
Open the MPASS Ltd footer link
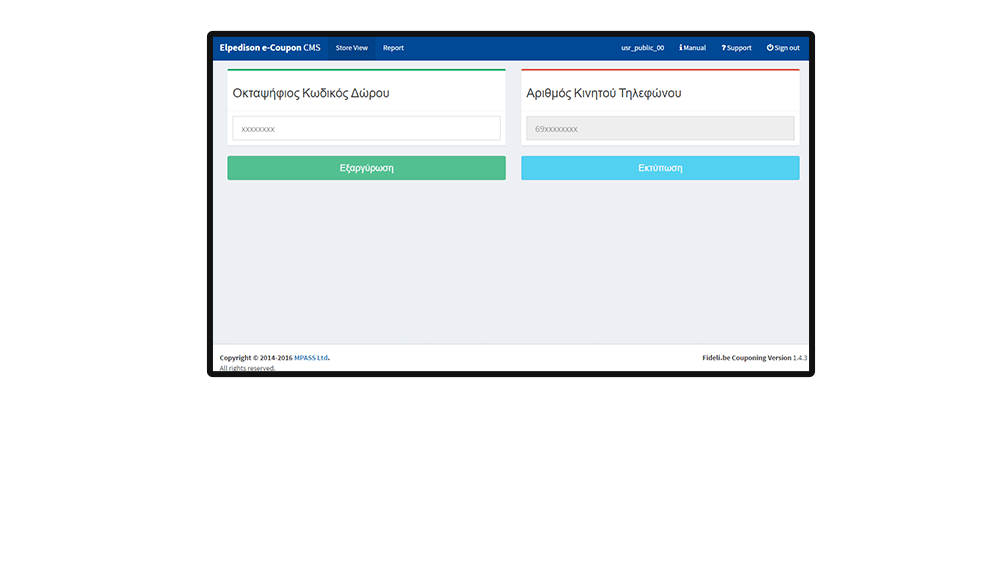(x=311, y=358)
